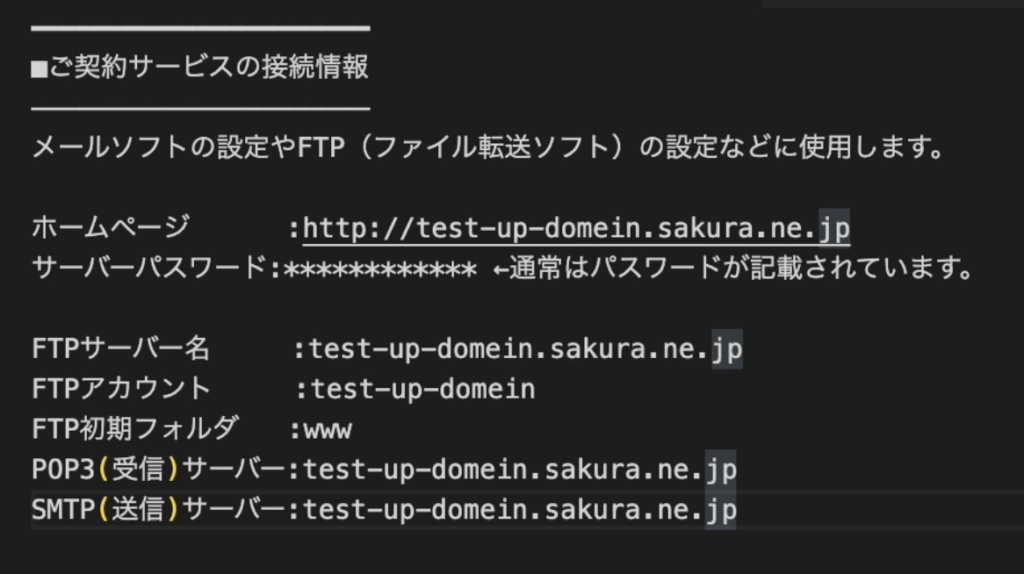The width and height of the screenshot is (1024, 574).
Task: Click the FTP account value test-up-domein
Action: click(422, 389)
